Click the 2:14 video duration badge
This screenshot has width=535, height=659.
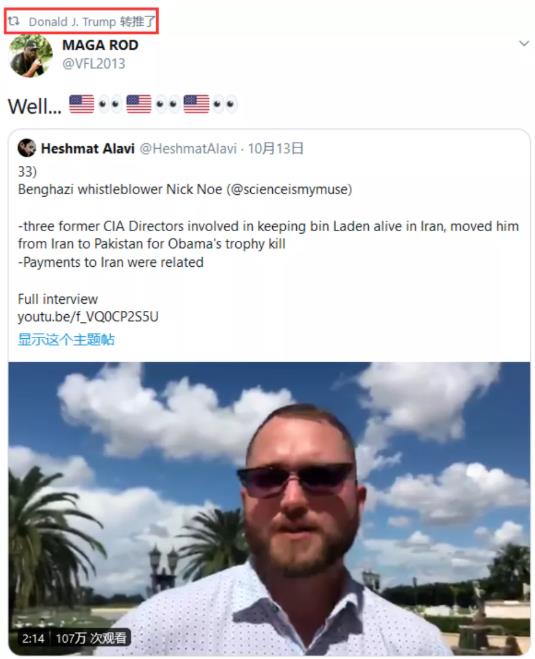tap(33, 638)
